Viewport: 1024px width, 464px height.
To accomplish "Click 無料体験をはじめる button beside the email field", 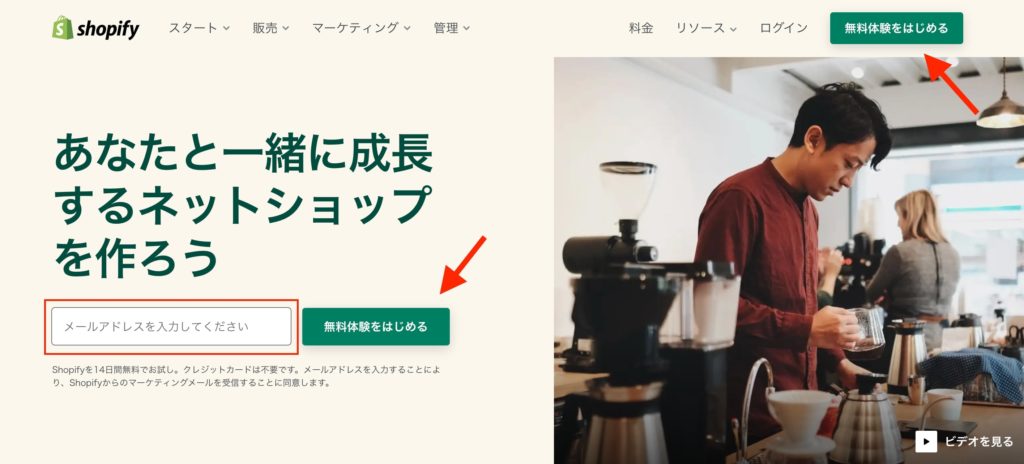I will click(x=376, y=326).
